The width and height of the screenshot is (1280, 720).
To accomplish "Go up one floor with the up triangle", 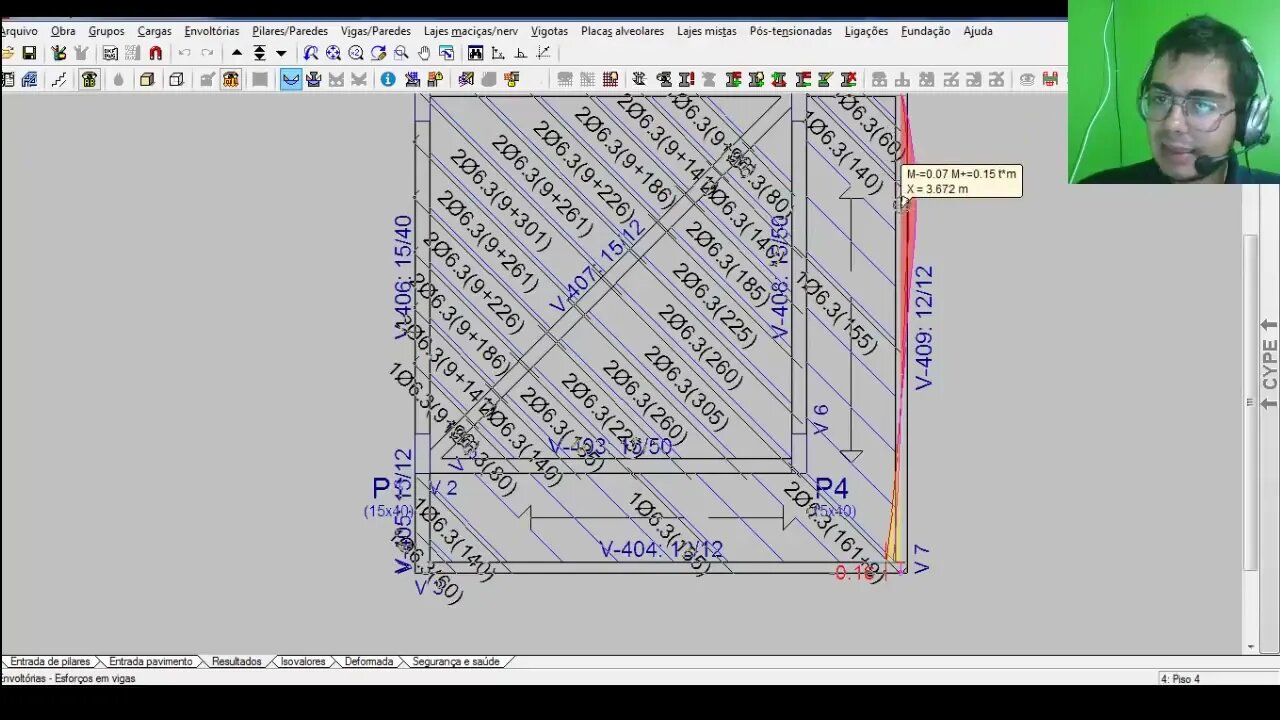I will pos(237,53).
